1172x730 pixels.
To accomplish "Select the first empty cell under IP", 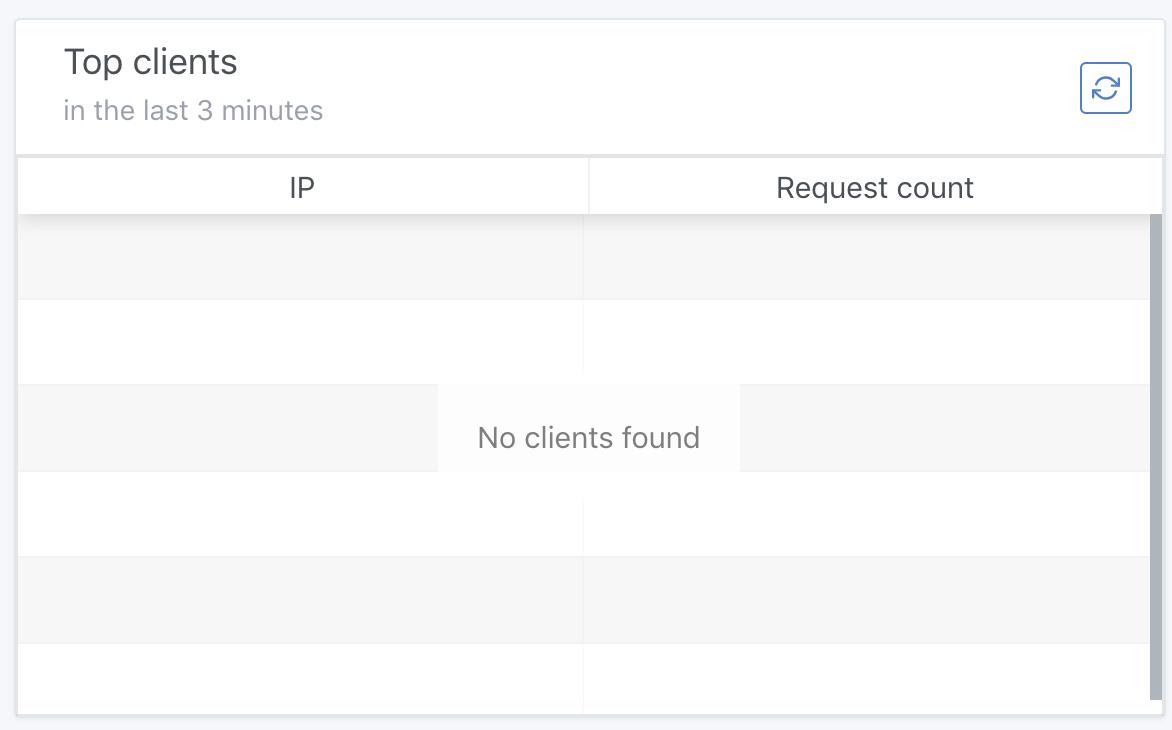I will (300, 257).
